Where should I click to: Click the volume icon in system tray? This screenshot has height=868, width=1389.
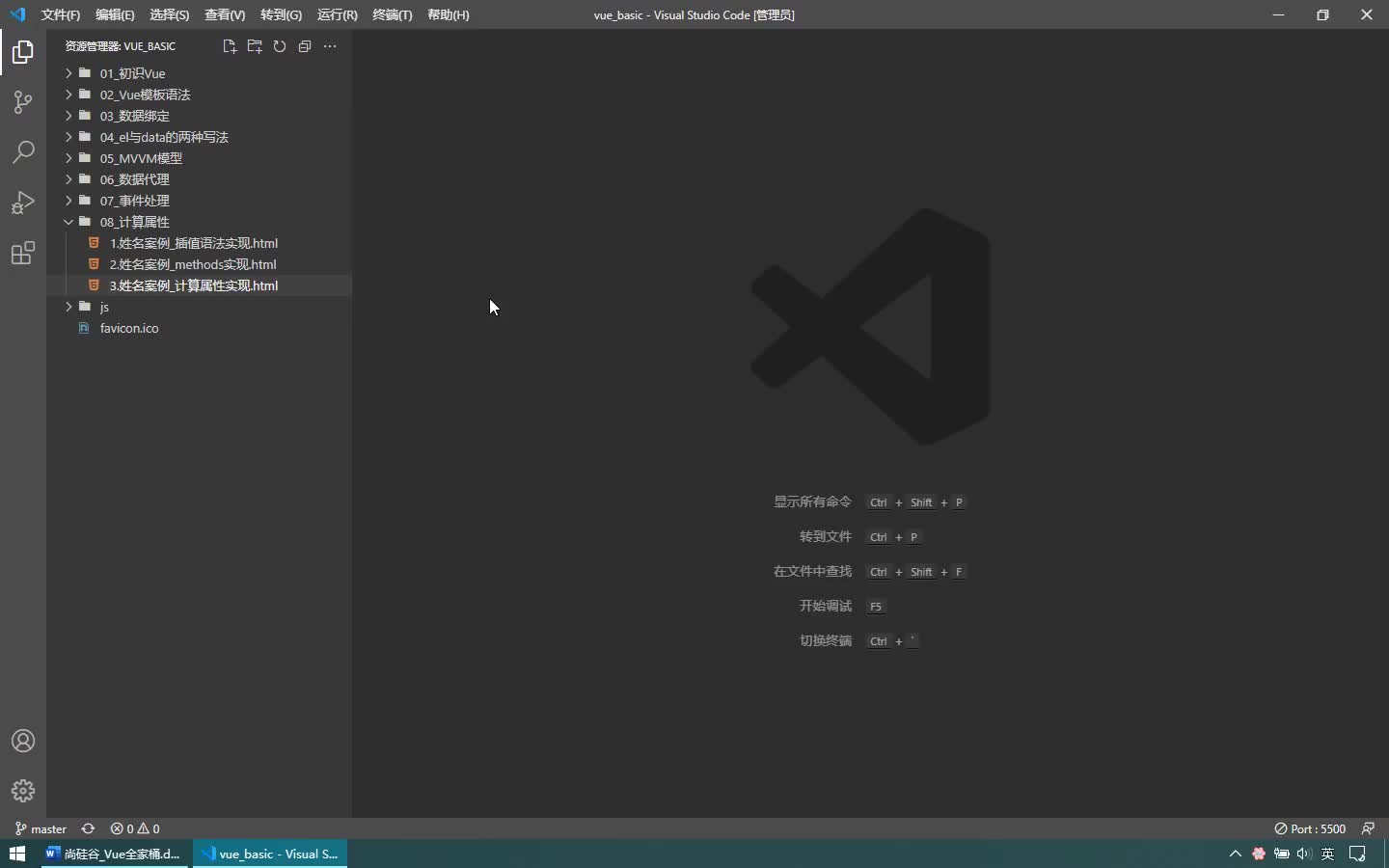(1304, 854)
